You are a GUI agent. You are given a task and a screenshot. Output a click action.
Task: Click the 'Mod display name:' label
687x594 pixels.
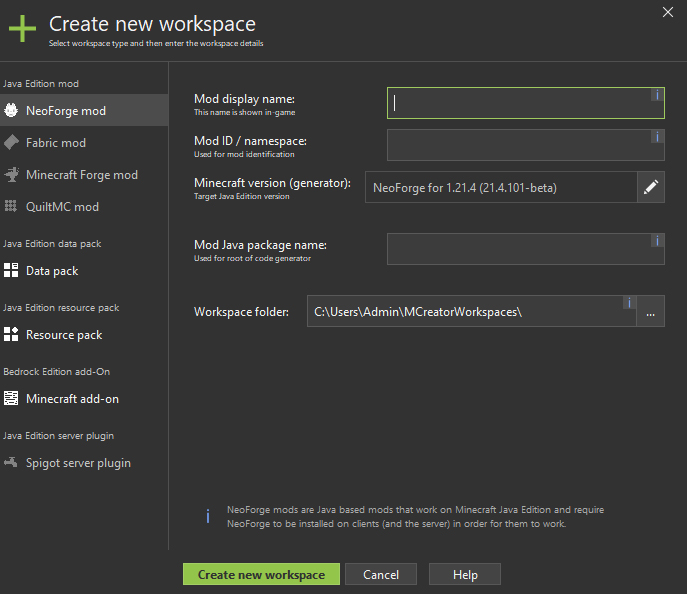(244, 99)
